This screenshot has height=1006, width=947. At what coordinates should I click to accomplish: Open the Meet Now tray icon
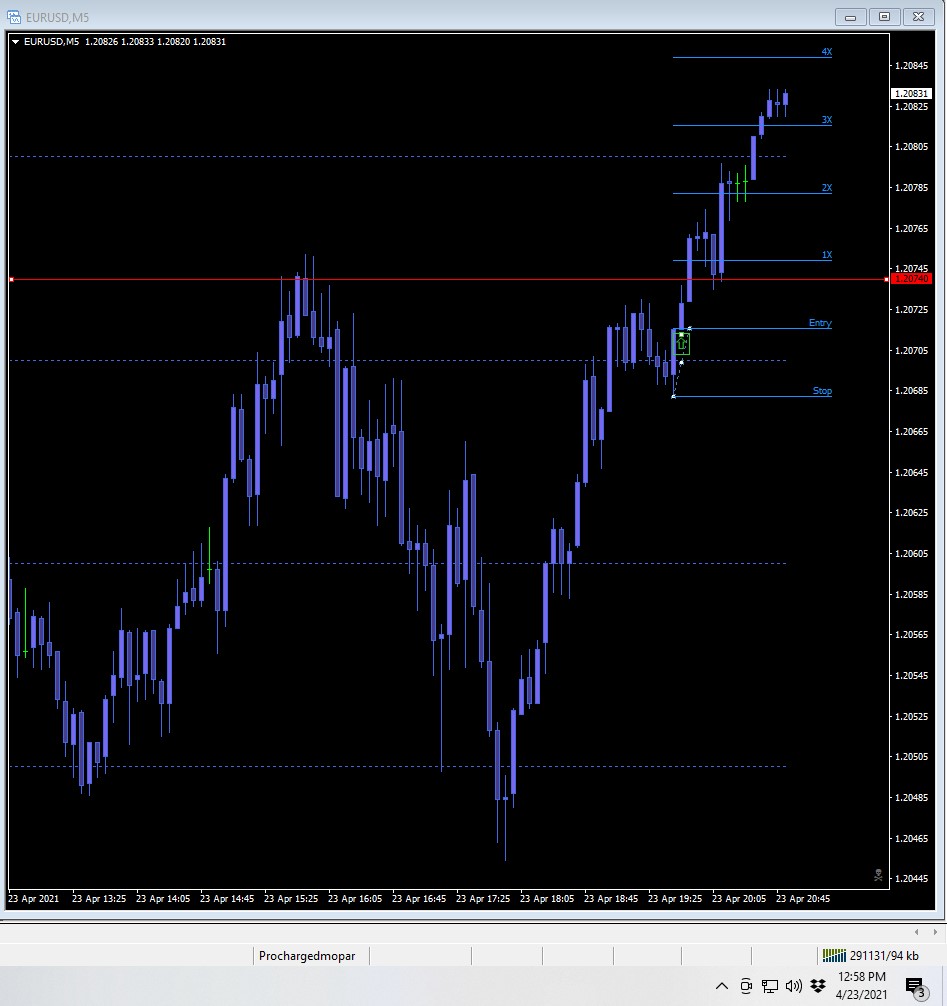(x=746, y=986)
